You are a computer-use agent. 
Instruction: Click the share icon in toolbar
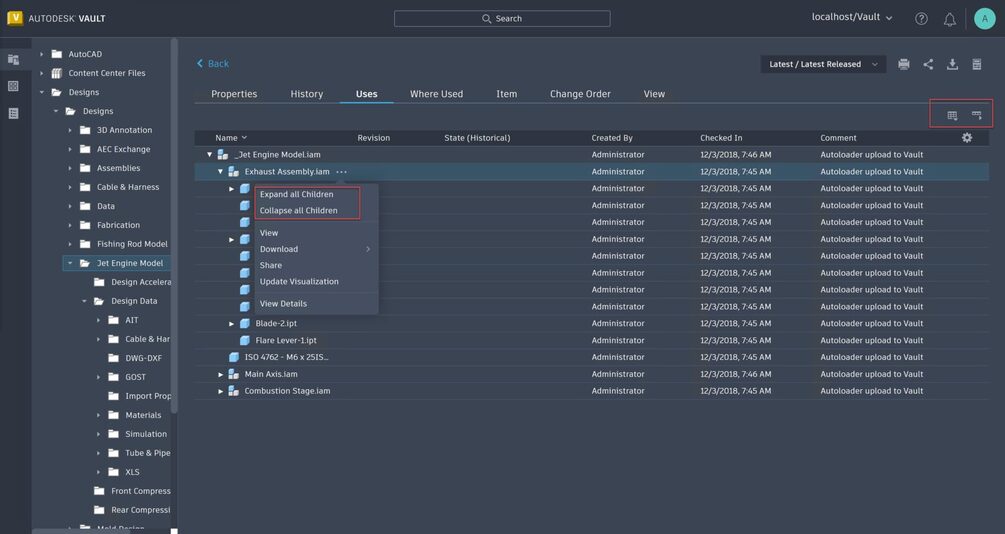pyautogui.click(x=928, y=64)
